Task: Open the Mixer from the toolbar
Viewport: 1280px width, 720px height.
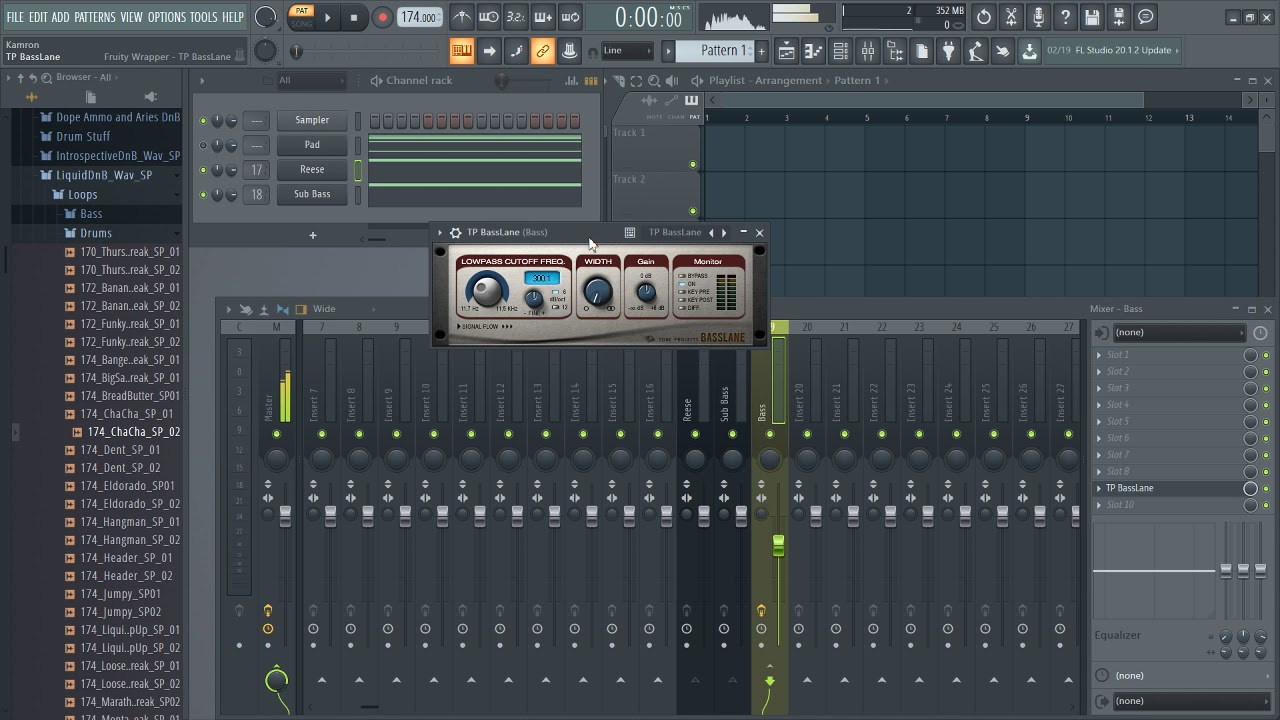Action: click(x=868, y=51)
